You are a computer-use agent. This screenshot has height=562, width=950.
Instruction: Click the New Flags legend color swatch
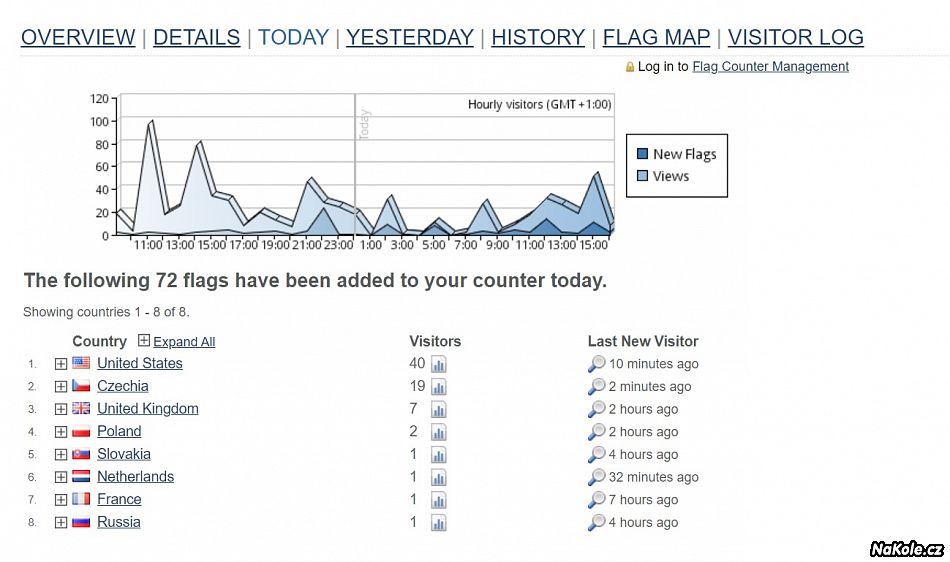point(643,154)
